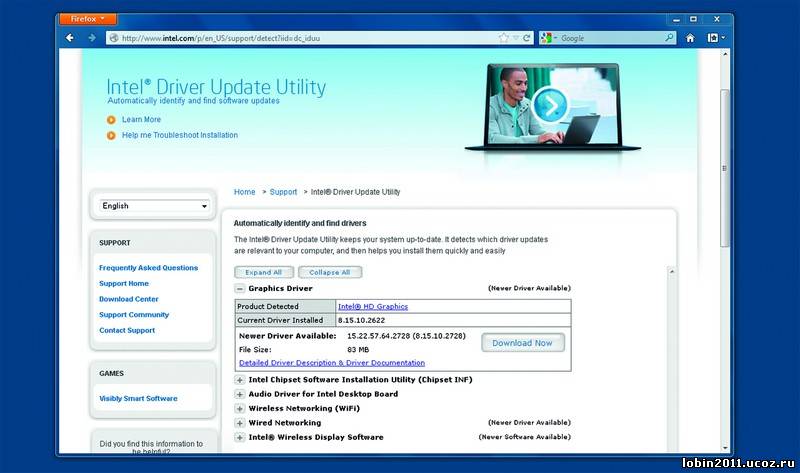This screenshot has height=473, width=800.
Task: Expand Audio Driver for Intel Desktop Board
Action: pyautogui.click(x=240, y=394)
